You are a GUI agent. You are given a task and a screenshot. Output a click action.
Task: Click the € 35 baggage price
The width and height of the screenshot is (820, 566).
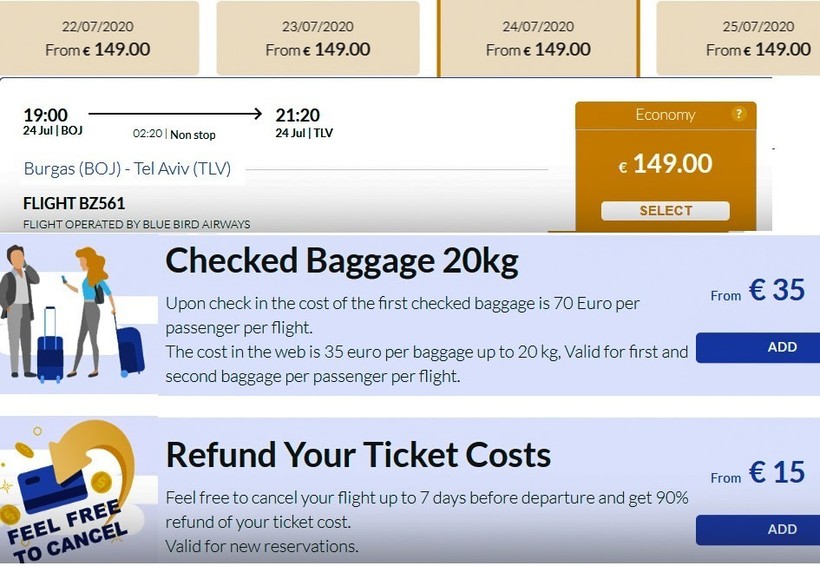click(x=776, y=290)
